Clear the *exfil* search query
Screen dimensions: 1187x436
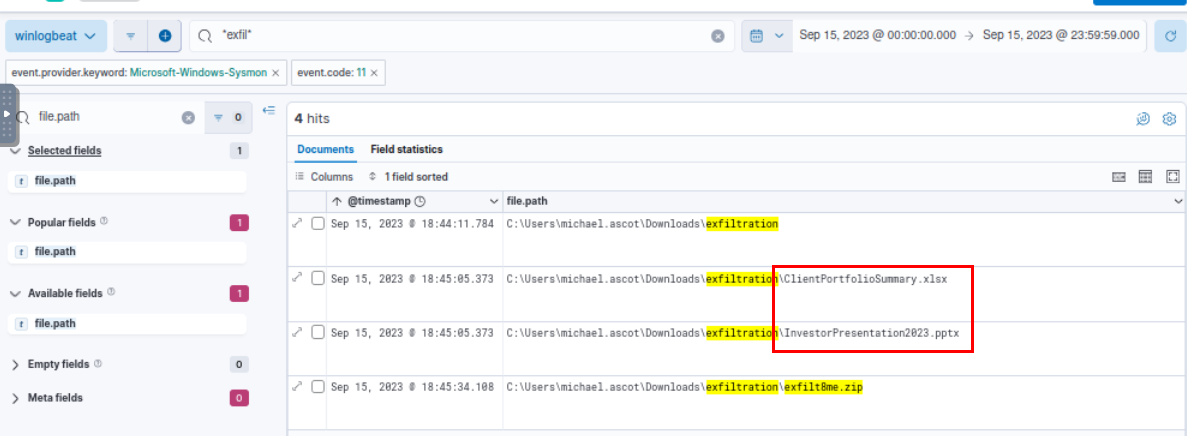point(718,36)
